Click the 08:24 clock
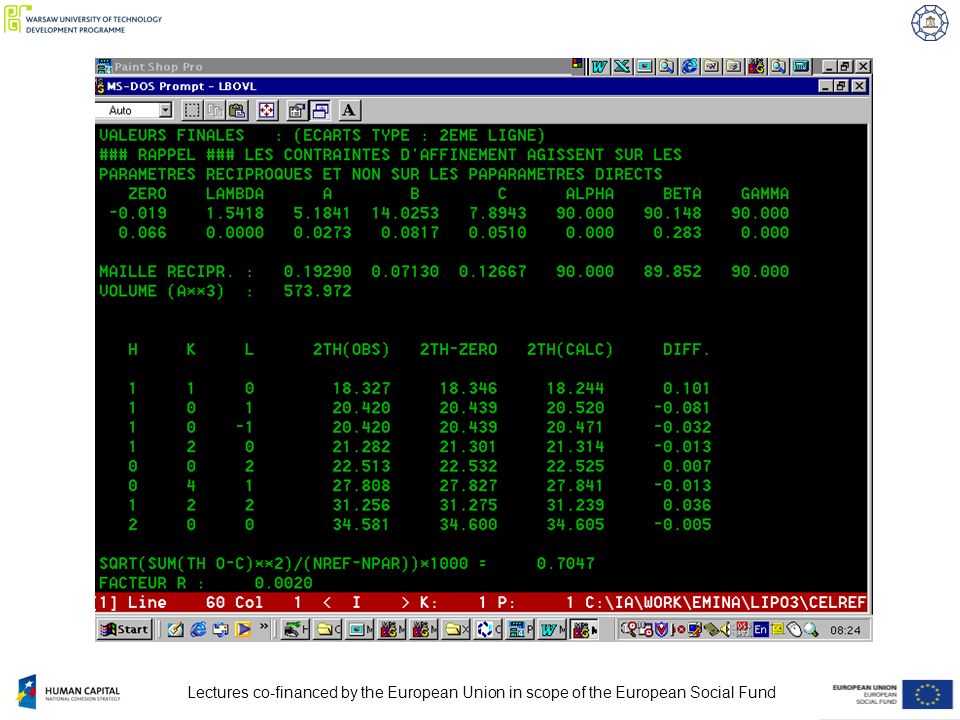 pos(845,630)
